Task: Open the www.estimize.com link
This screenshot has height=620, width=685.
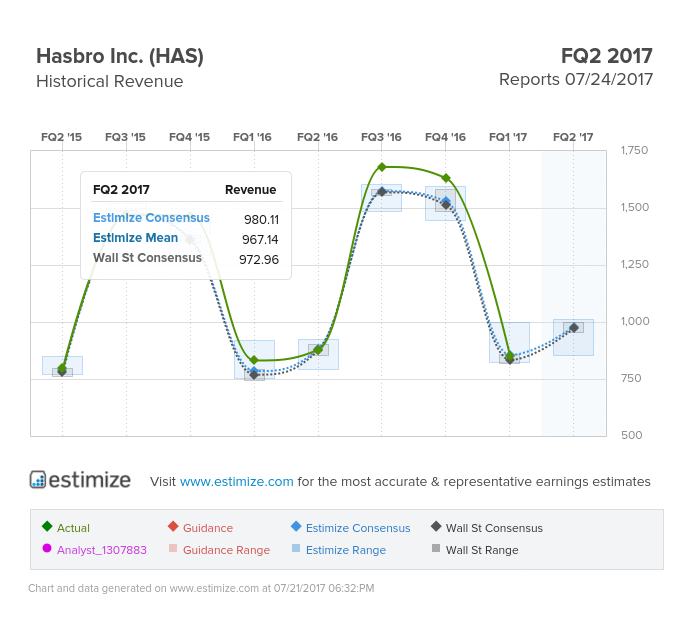Action: pyautogui.click(x=236, y=481)
